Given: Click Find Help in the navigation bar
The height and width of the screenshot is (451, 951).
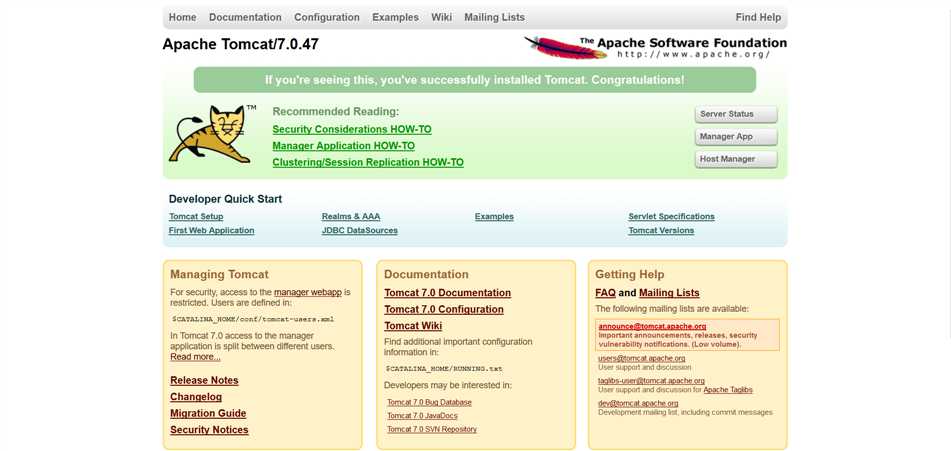Looking at the screenshot, I should coord(758,18).
